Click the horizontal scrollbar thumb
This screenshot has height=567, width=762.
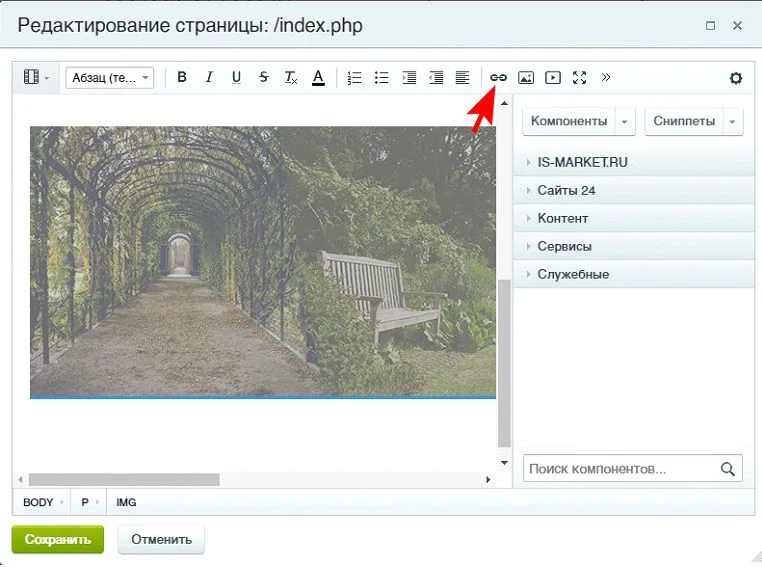point(124,480)
